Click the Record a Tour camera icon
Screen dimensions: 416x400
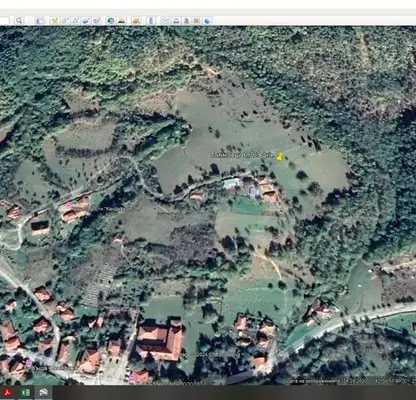(x=96, y=21)
